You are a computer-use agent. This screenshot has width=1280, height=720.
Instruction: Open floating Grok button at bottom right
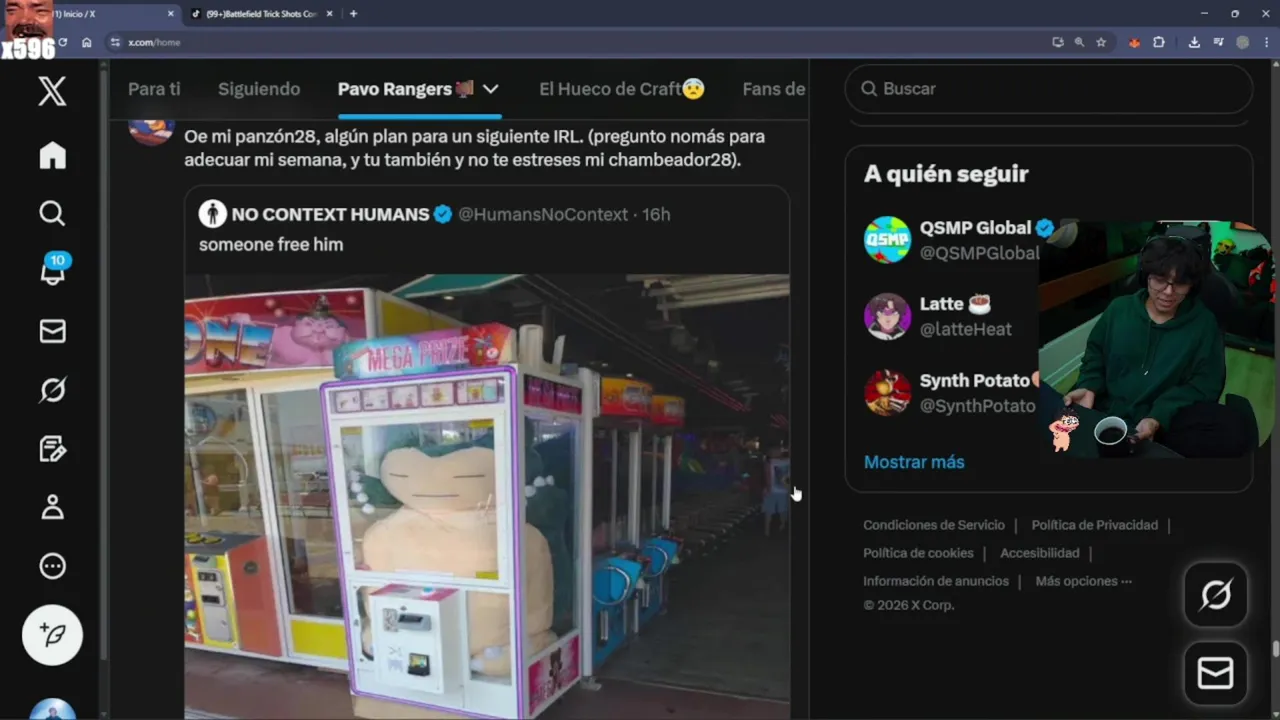[x=1216, y=595]
